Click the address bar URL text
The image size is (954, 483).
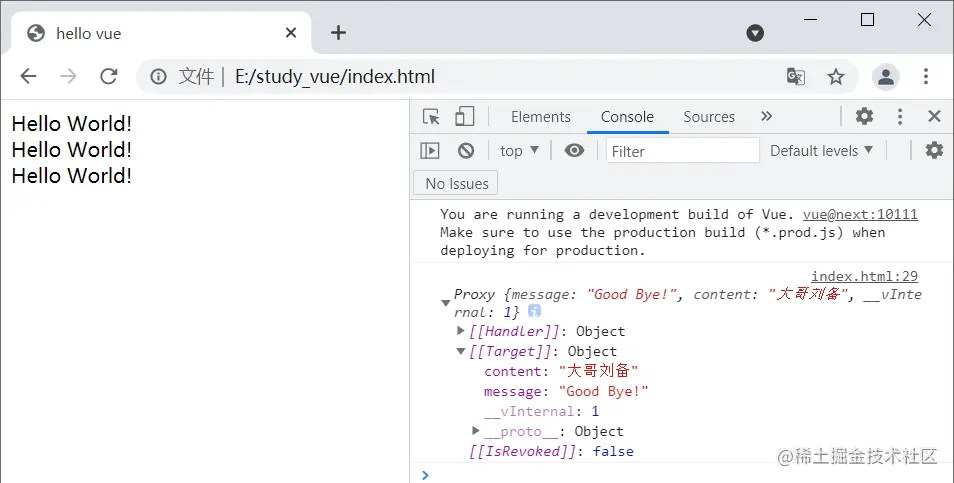coord(335,77)
